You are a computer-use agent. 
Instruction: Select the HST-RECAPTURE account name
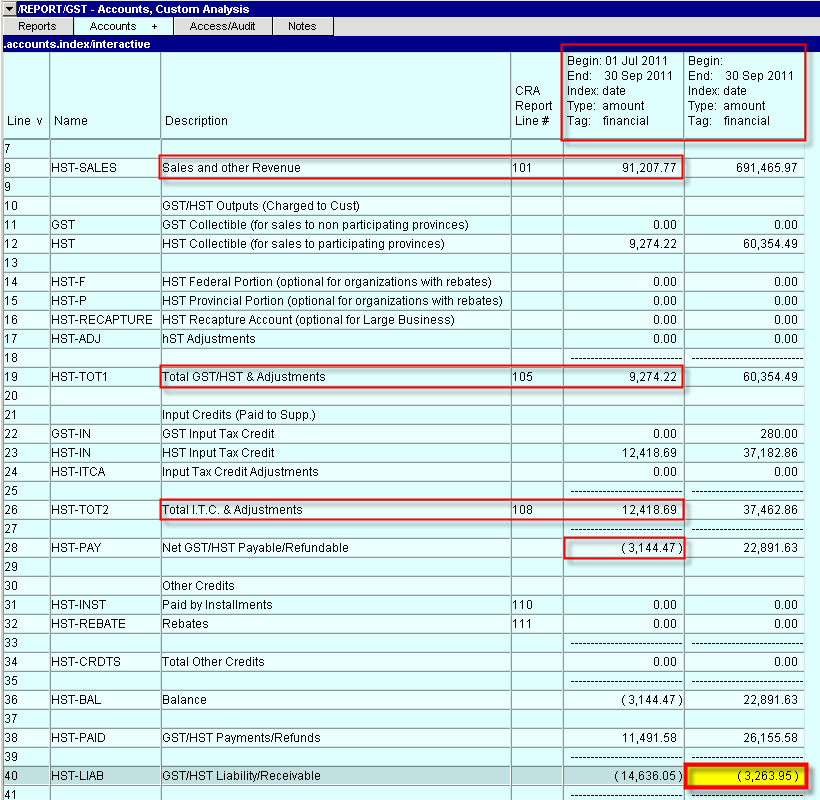(102, 320)
